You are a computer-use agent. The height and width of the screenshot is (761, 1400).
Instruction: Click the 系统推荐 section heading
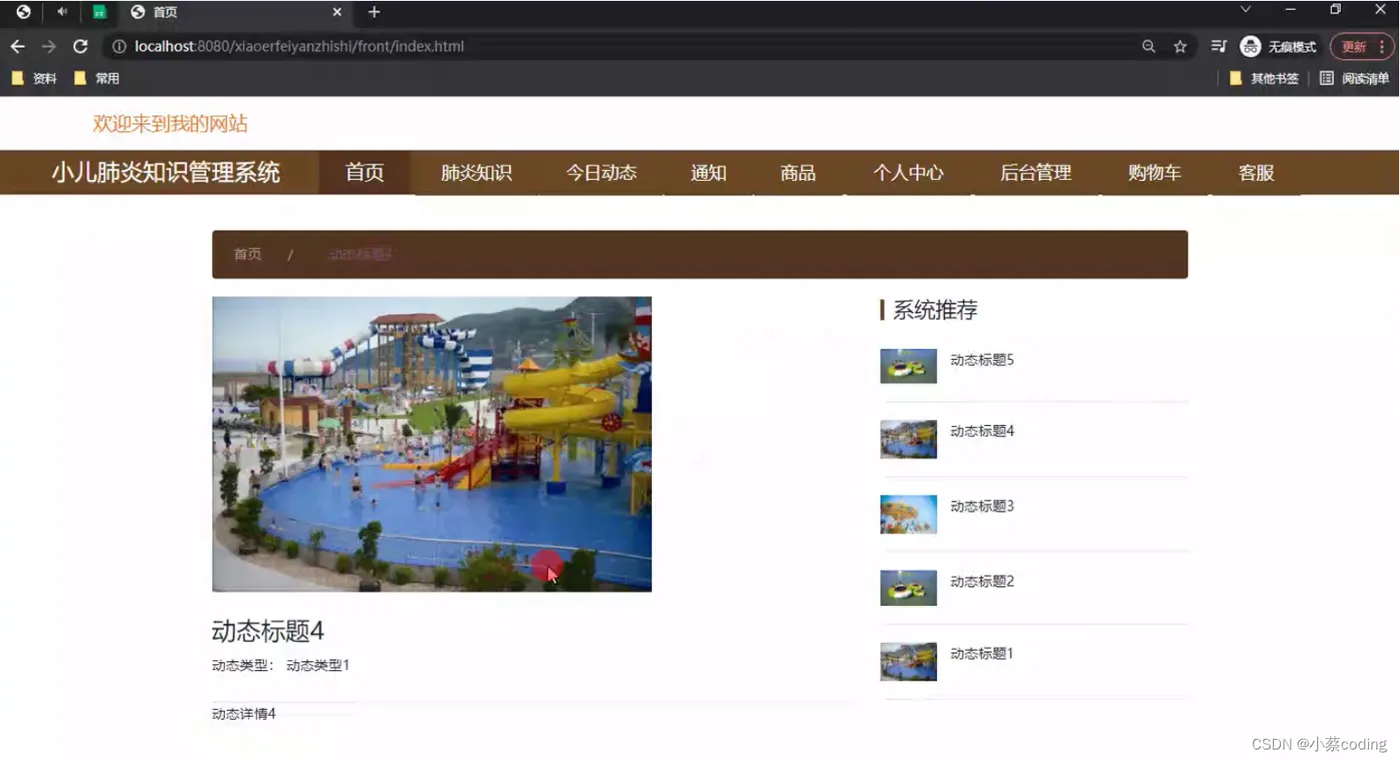point(935,310)
